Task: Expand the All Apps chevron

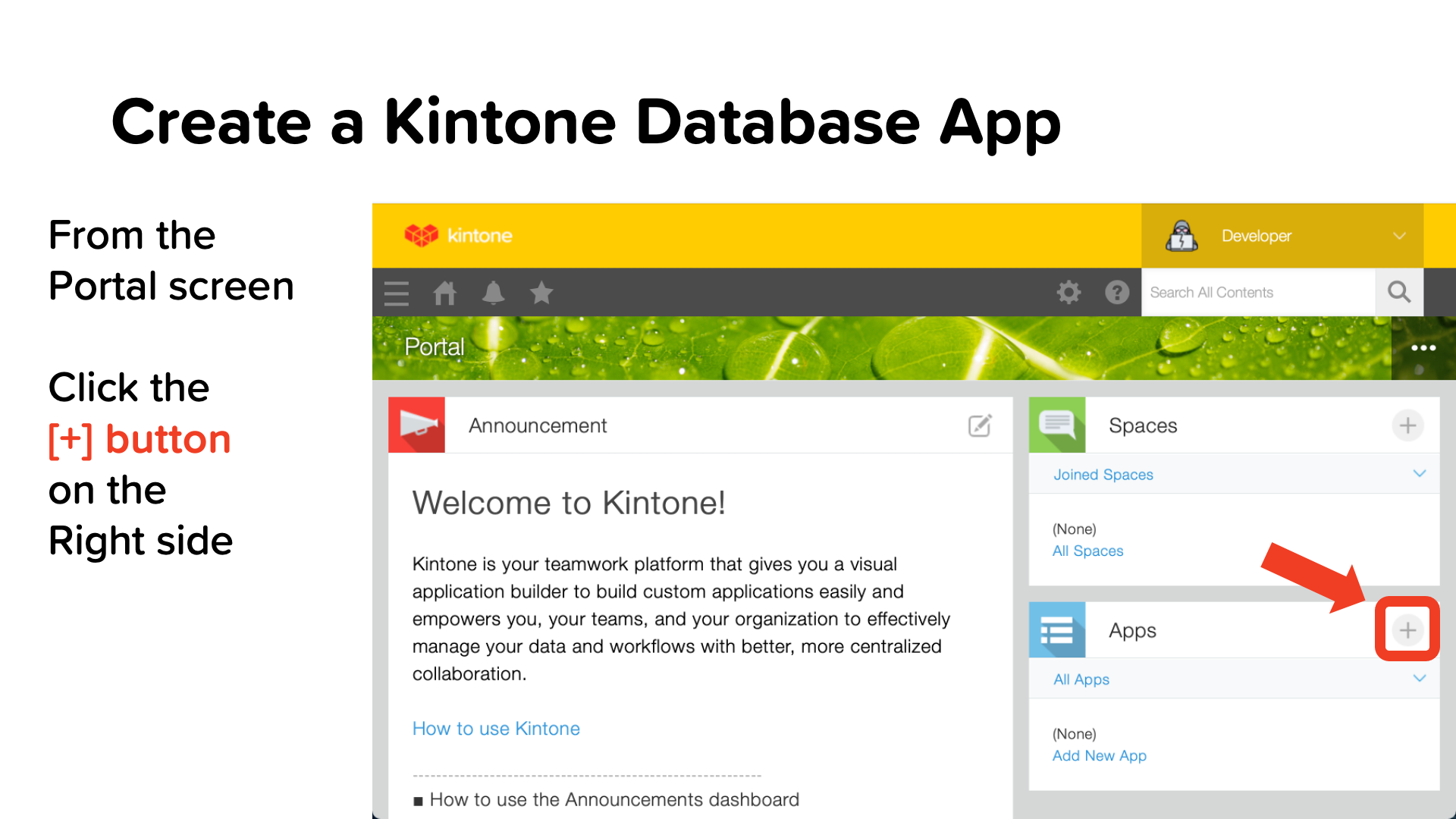Action: (x=1420, y=679)
